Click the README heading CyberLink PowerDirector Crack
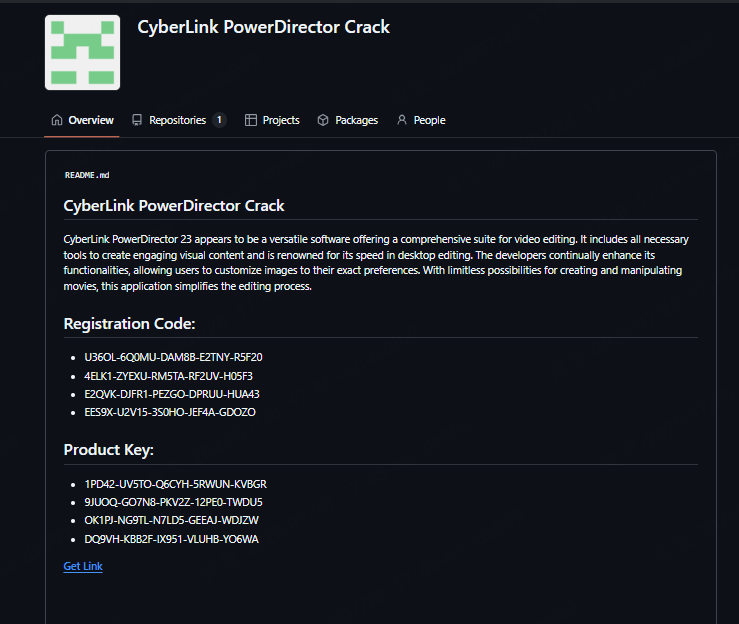 point(174,205)
